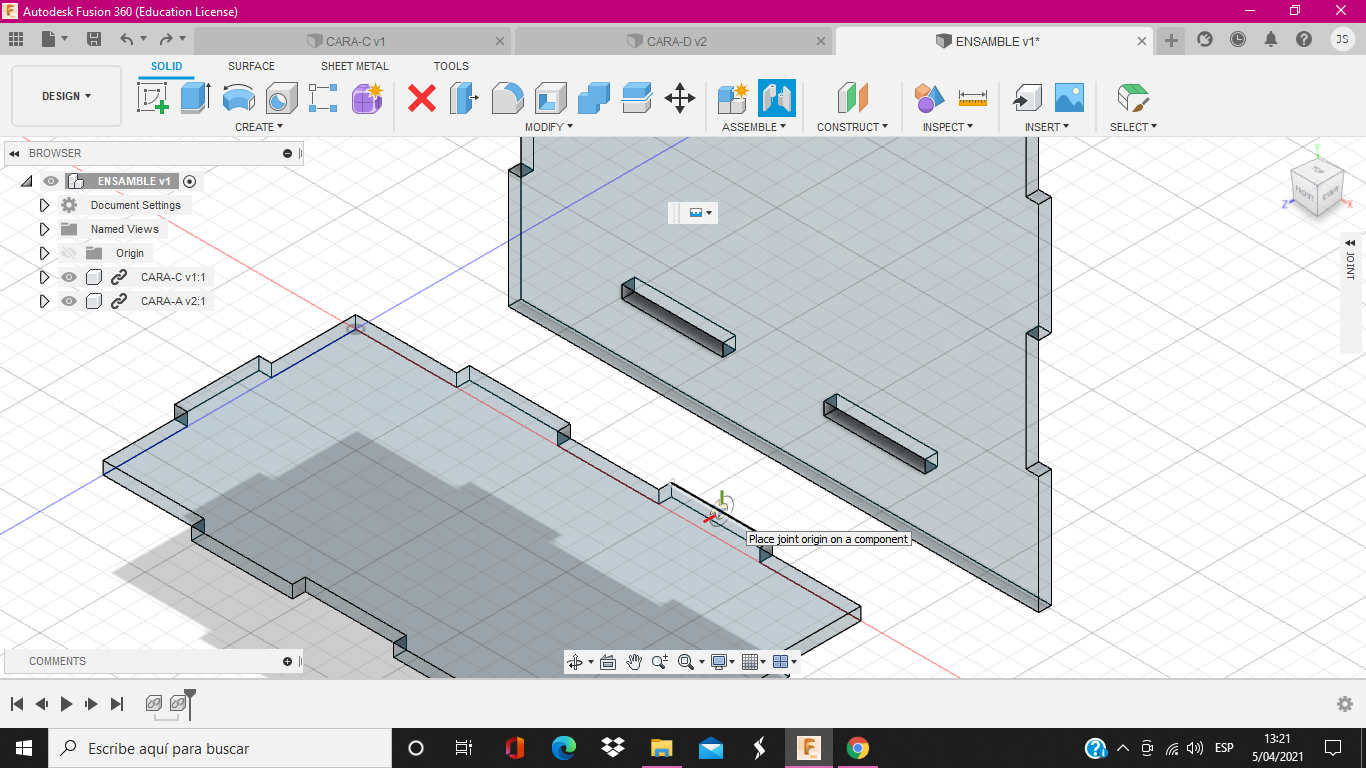This screenshot has height=768, width=1366.
Task: Open the job status clock icon
Action: (1238, 39)
